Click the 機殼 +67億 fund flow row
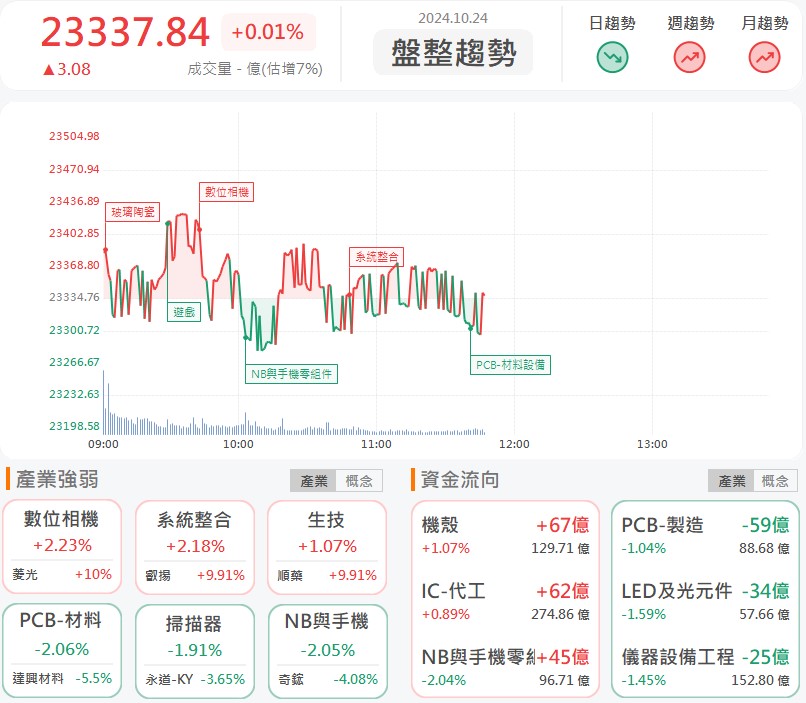Image resolution: width=806 pixels, height=703 pixels. tap(505, 535)
